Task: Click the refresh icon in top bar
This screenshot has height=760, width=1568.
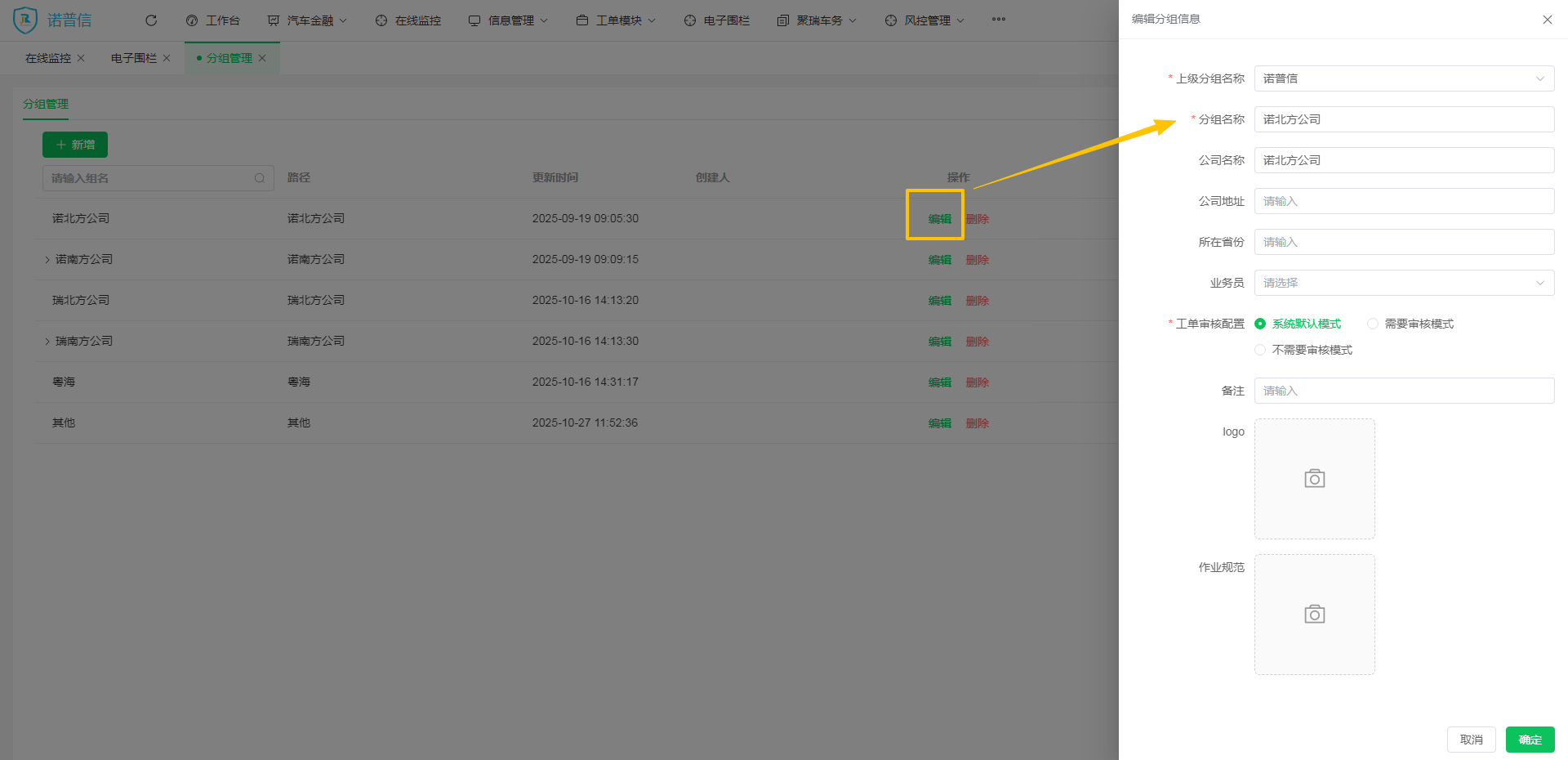Action: click(x=151, y=20)
